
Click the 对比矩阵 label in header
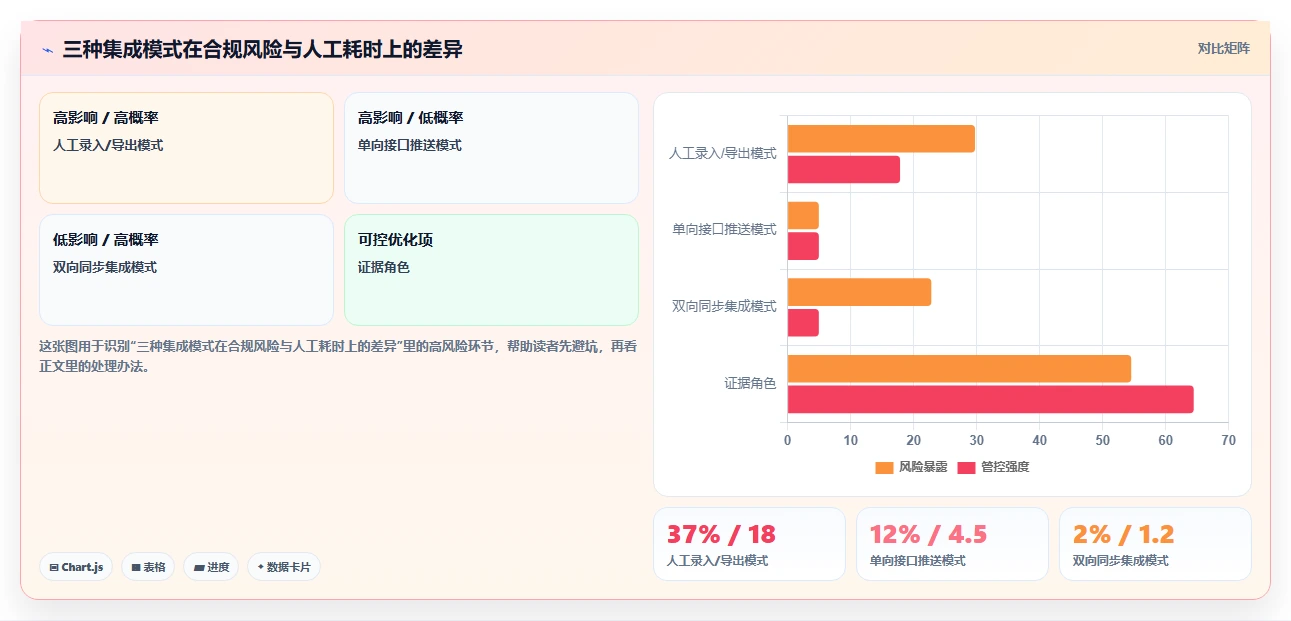click(x=1224, y=48)
